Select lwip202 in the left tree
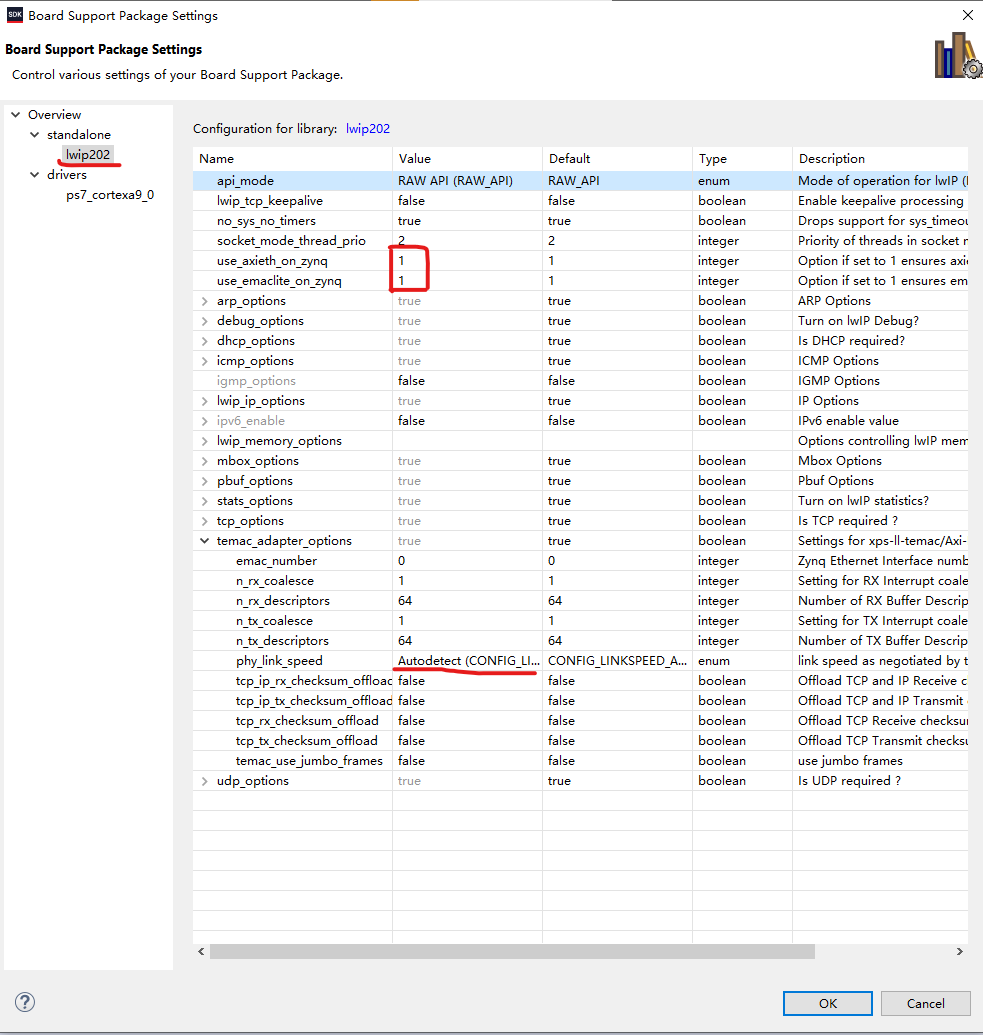The width and height of the screenshot is (983, 1035). tap(88, 155)
